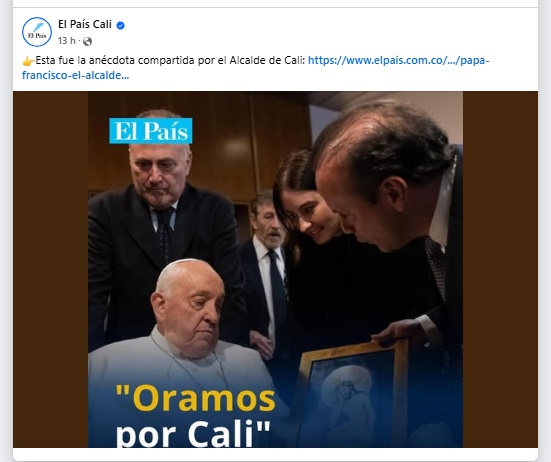Open the El País Cali profile picture
The image size is (551, 462).
(x=37, y=32)
